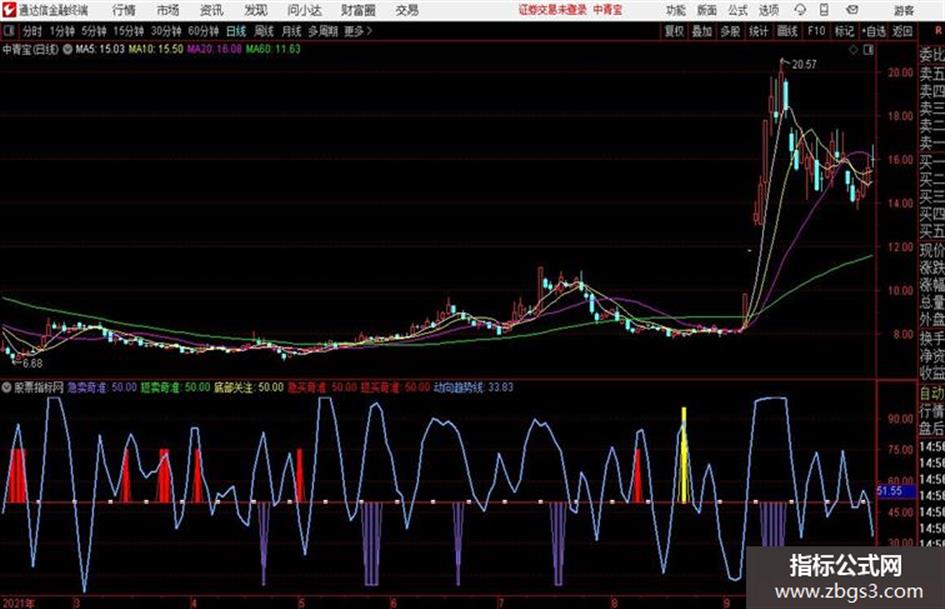Switch to 30分钟 period
The width and height of the screenshot is (945, 609).
point(166,31)
